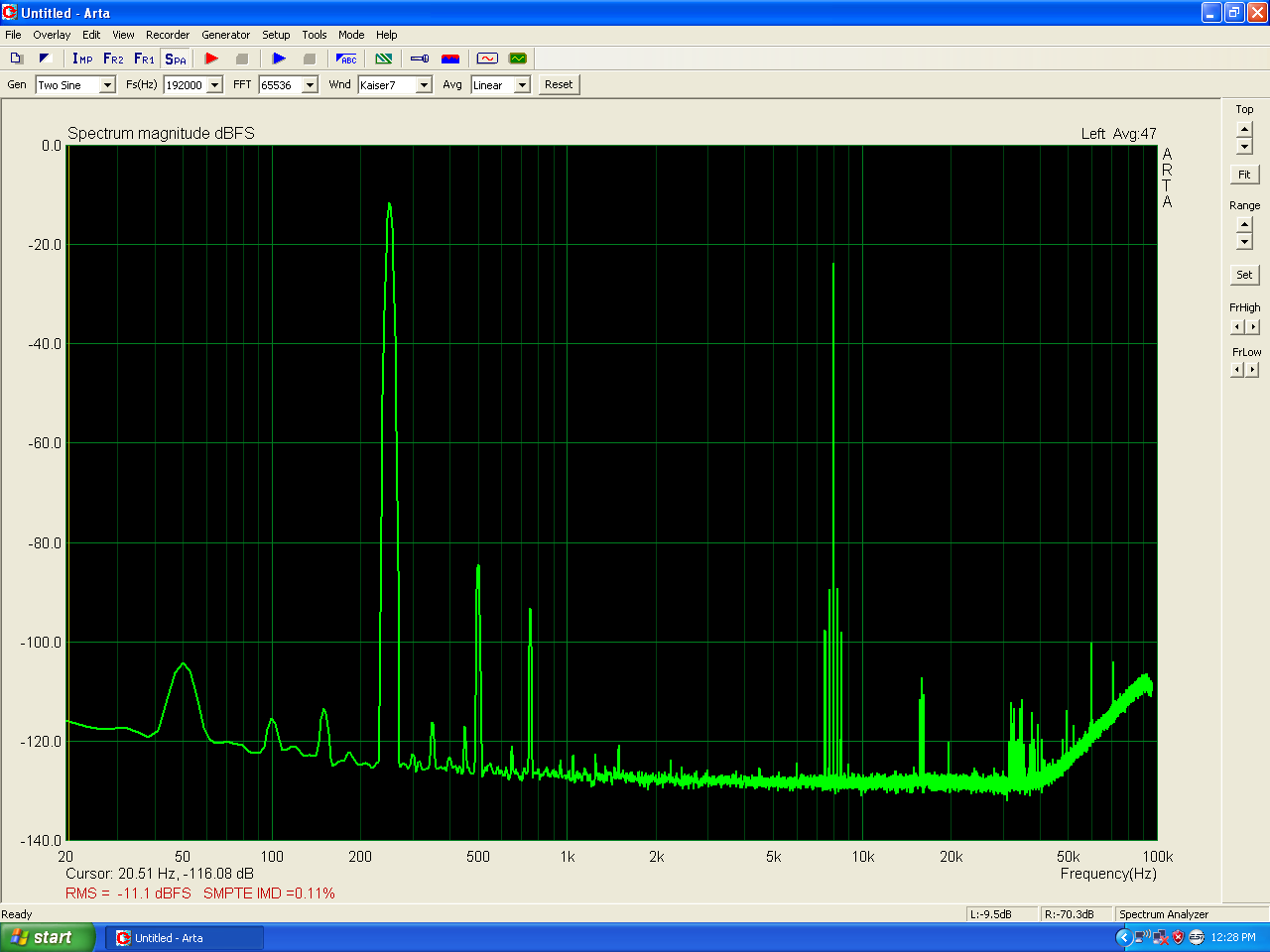Screen dimensions: 1270x952
Task: Open the FFT size dropdown
Action: pyautogui.click(x=310, y=85)
